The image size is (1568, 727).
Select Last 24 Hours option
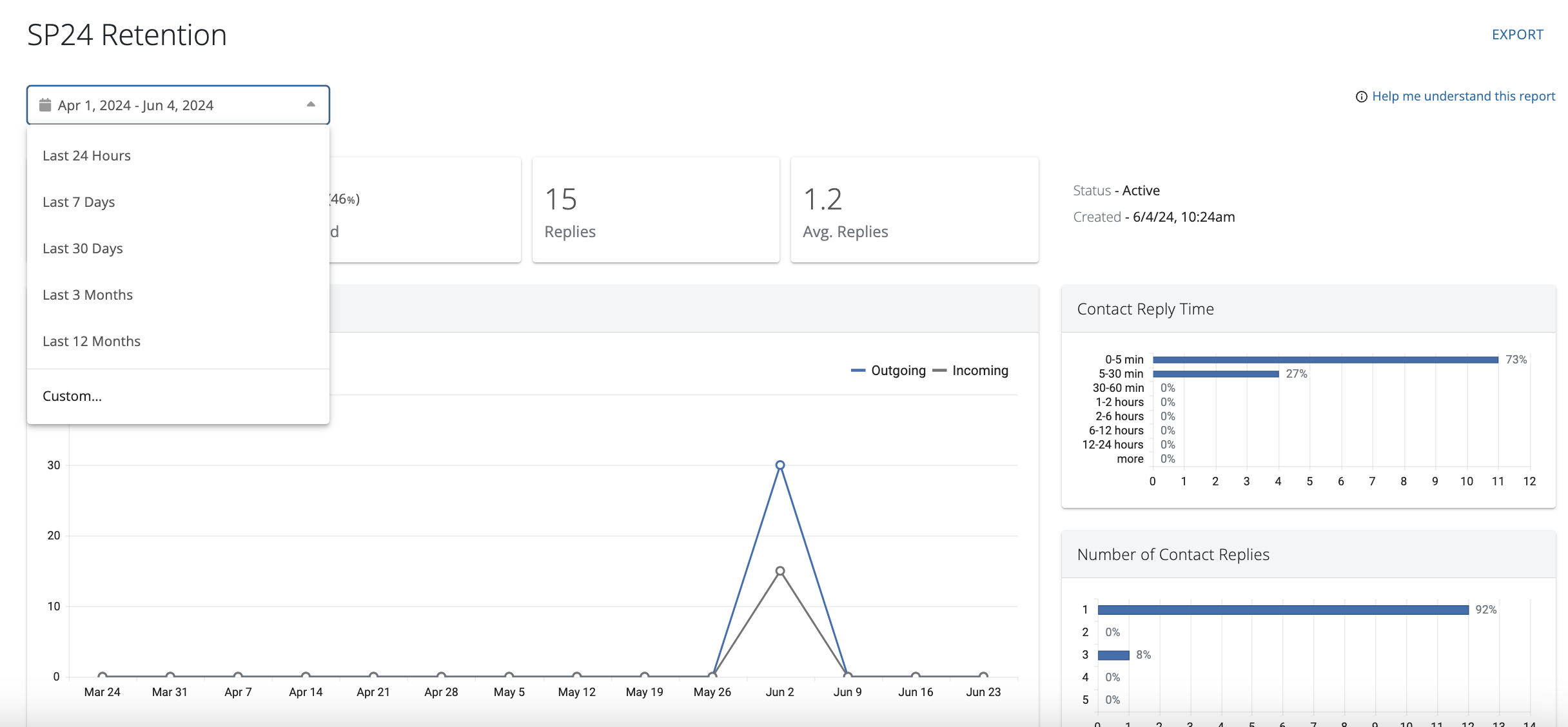86,156
